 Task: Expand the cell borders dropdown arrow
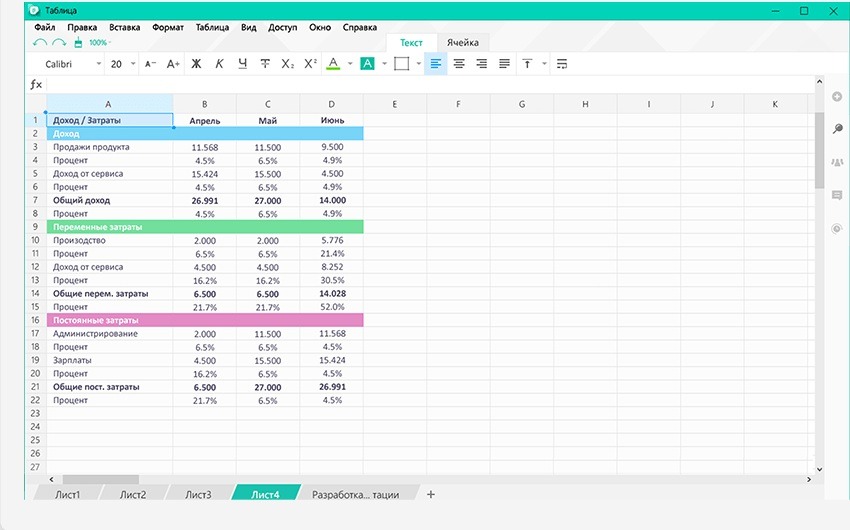[x=418, y=64]
